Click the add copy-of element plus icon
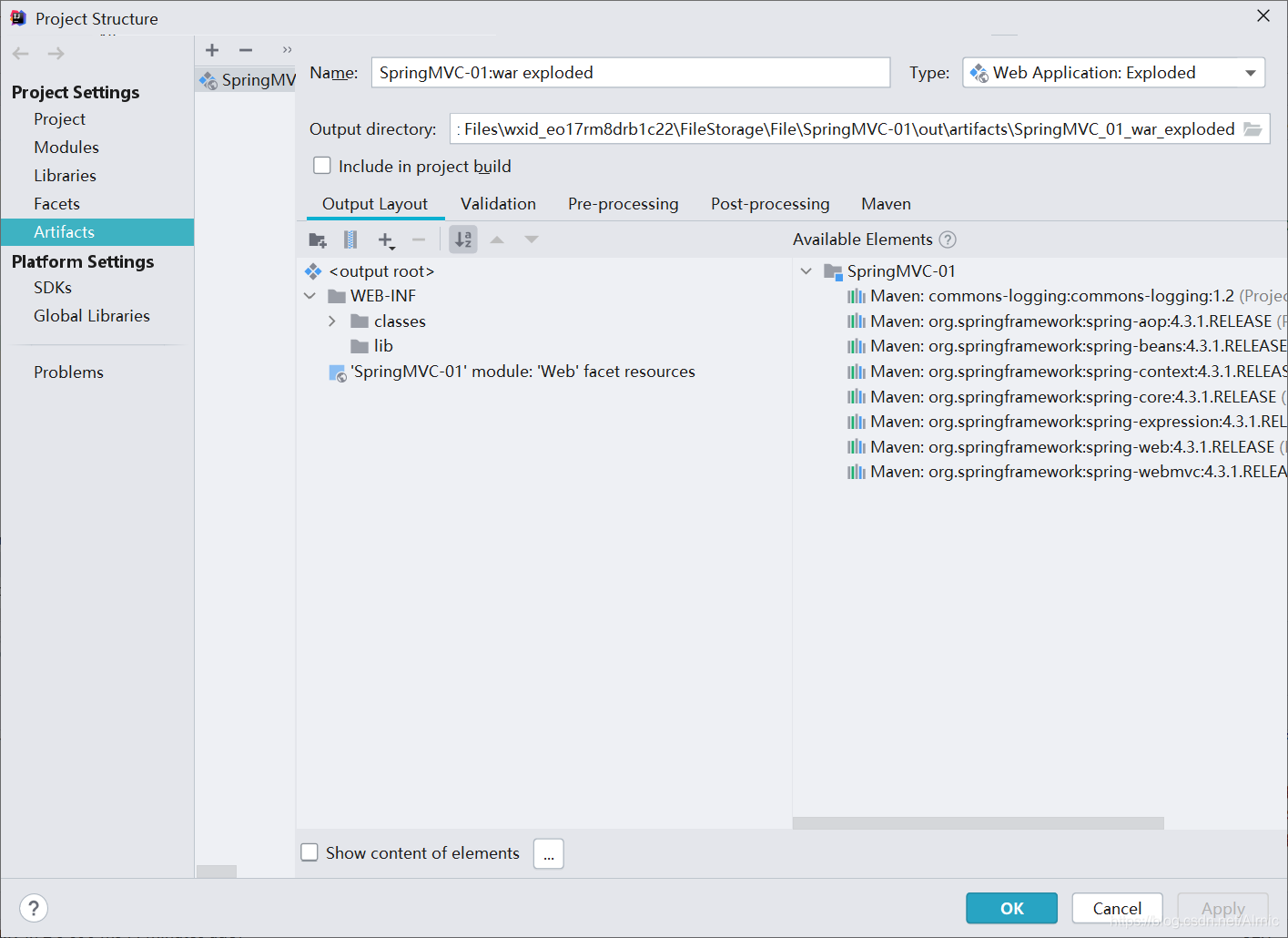Viewport: 1288px width, 938px height. tap(385, 240)
